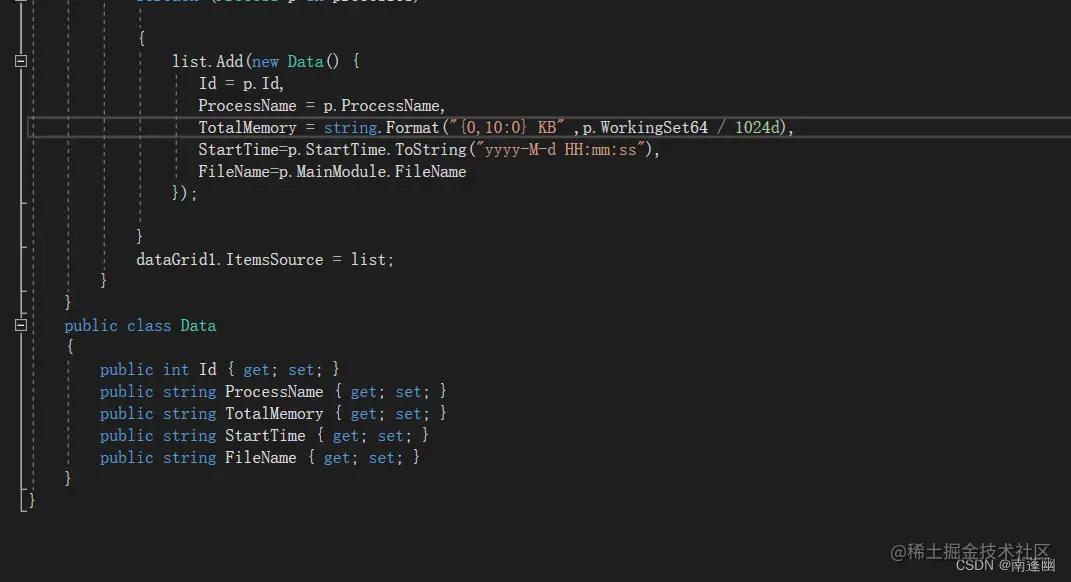
Task: Click 'p.WorkingSet64 / 1024d' expression
Action: pyautogui.click(x=681, y=128)
